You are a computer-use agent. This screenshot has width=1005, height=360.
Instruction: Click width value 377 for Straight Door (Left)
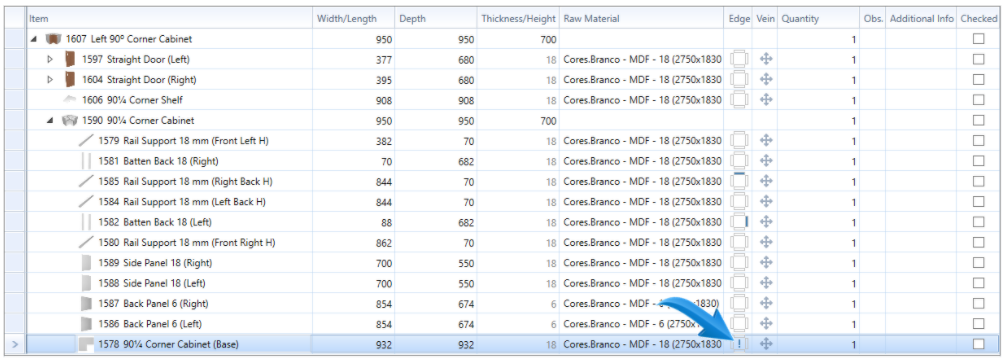[383, 60]
